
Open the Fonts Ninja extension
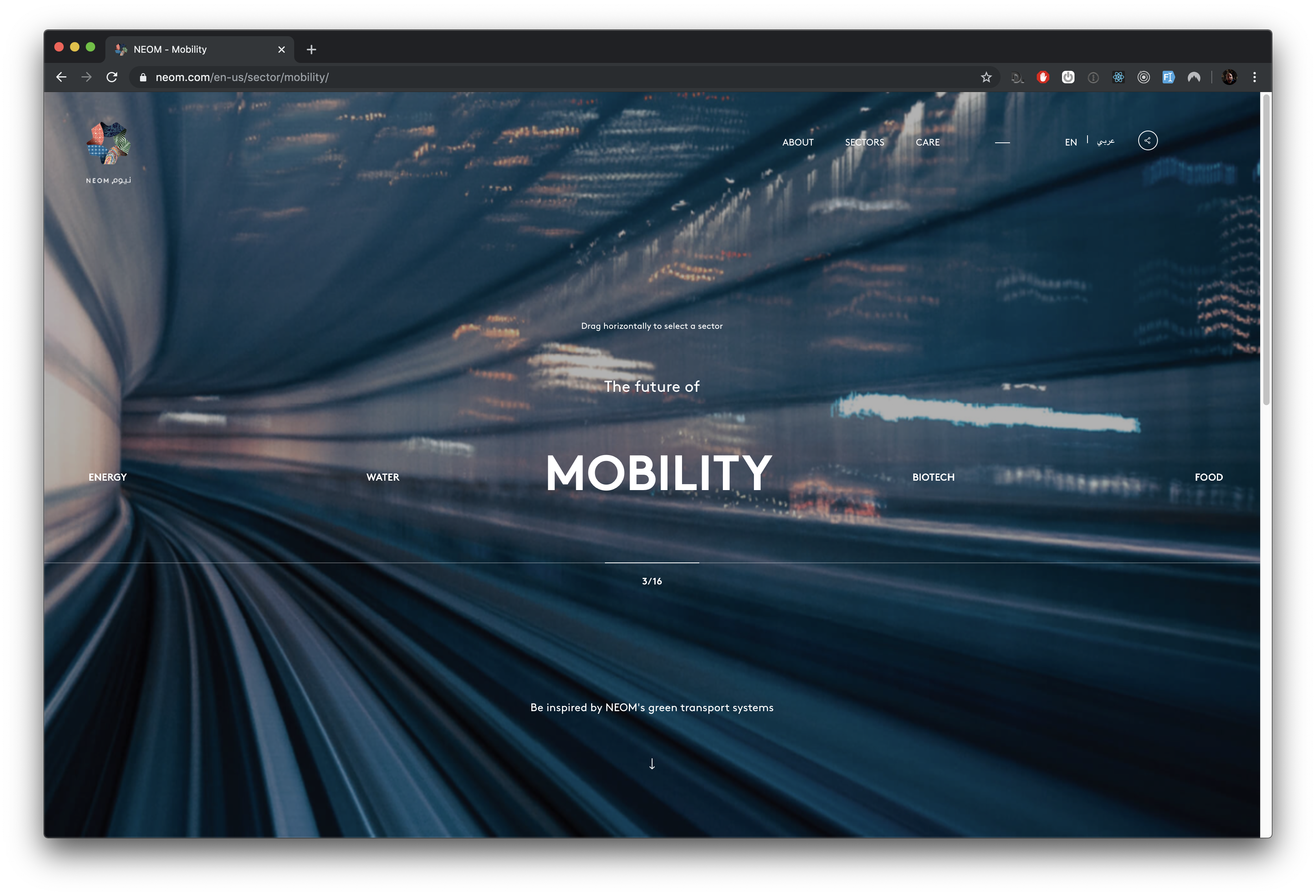click(x=1168, y=77)
